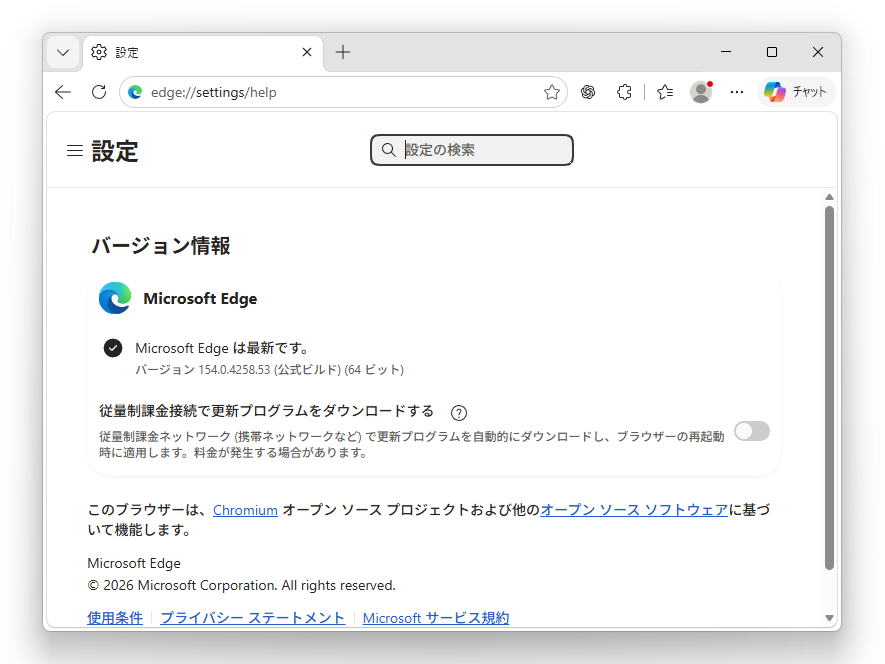The width and height of the screenshot is (885, 664).
Task: Open the 使用条件 link
Action: coord(115,618)
